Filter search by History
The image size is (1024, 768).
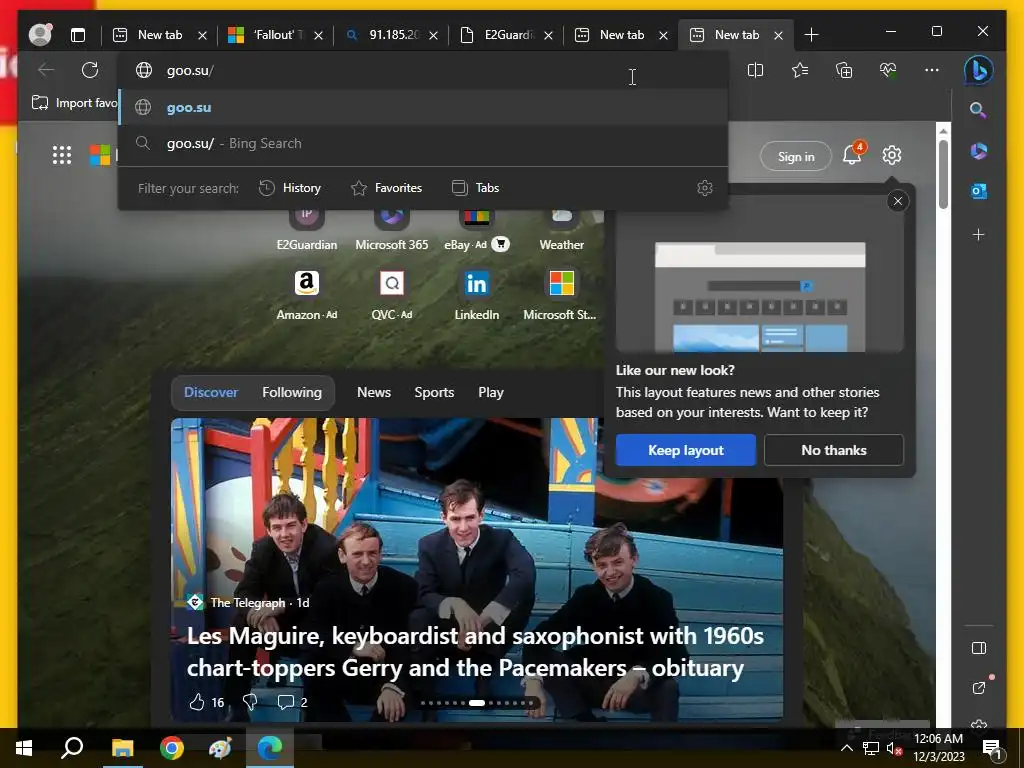pyautogui.click(x=289, y=188)
